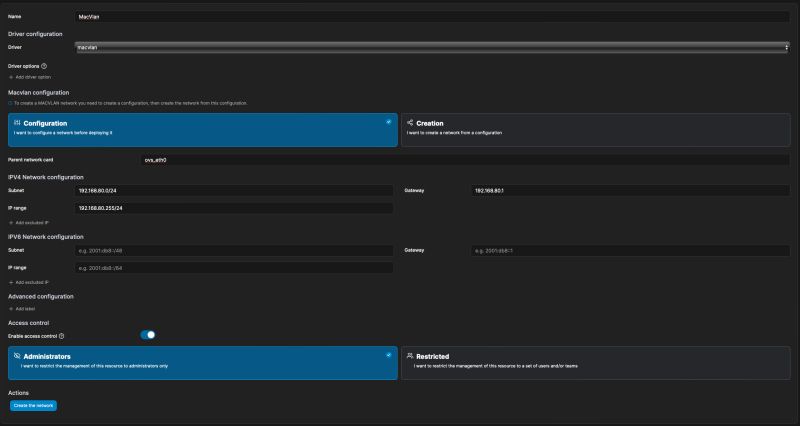
Task: Click the Access control heading
Action: [x=29, y=323]
